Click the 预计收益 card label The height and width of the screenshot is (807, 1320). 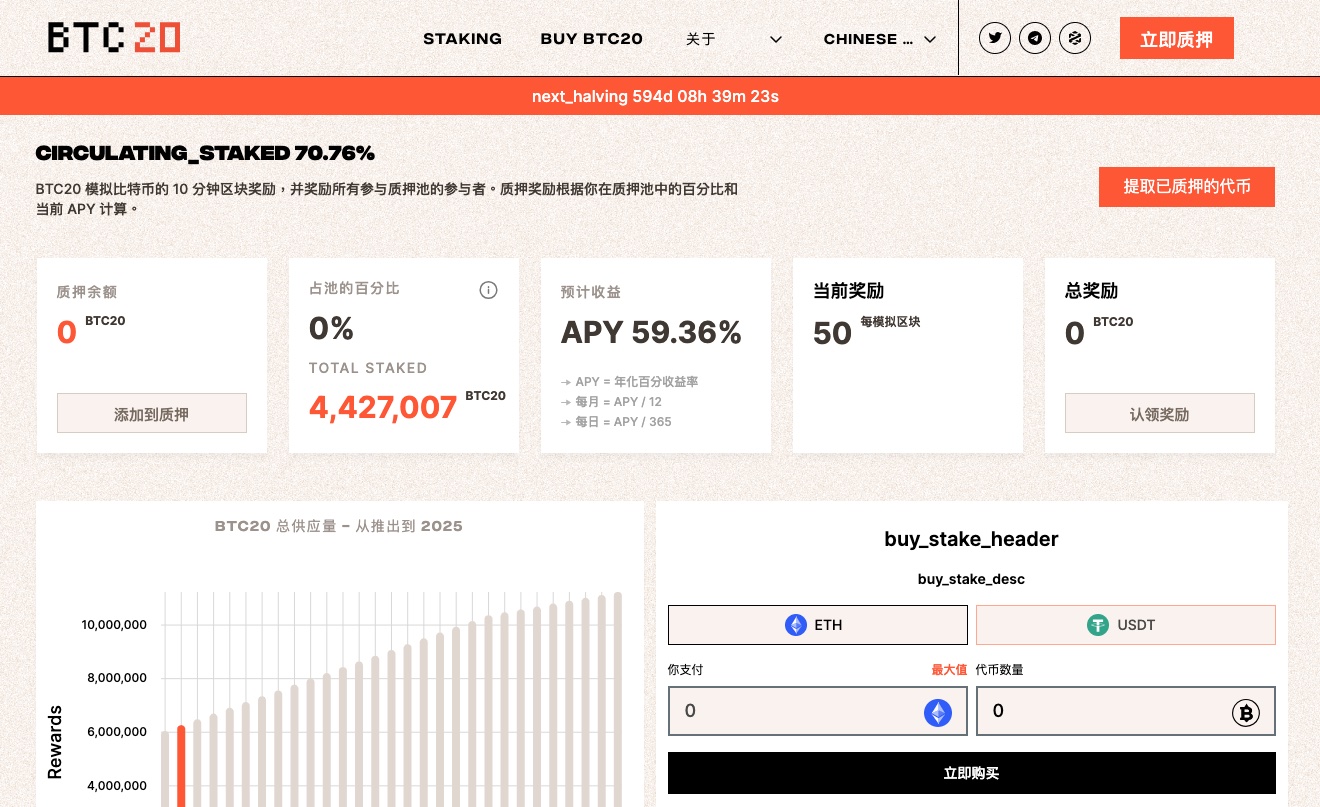point(591,292)
